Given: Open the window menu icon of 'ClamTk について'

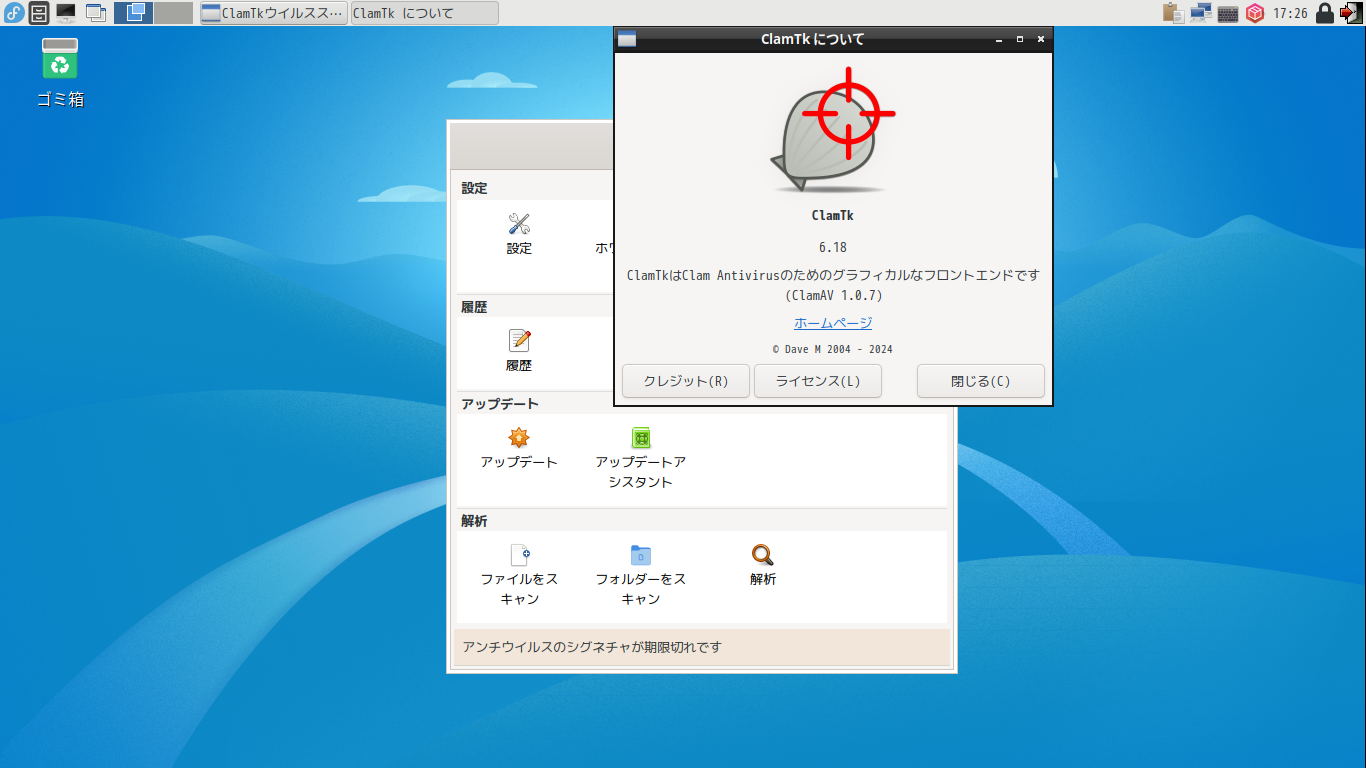Looking at the screenshot, I should click(627, 40).
